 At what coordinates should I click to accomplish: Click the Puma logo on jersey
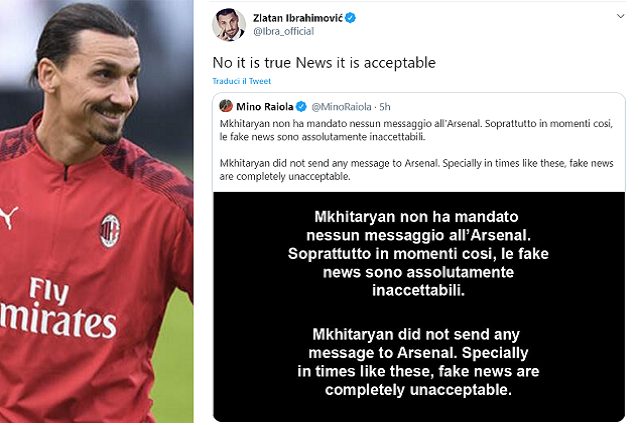point(8,217)
